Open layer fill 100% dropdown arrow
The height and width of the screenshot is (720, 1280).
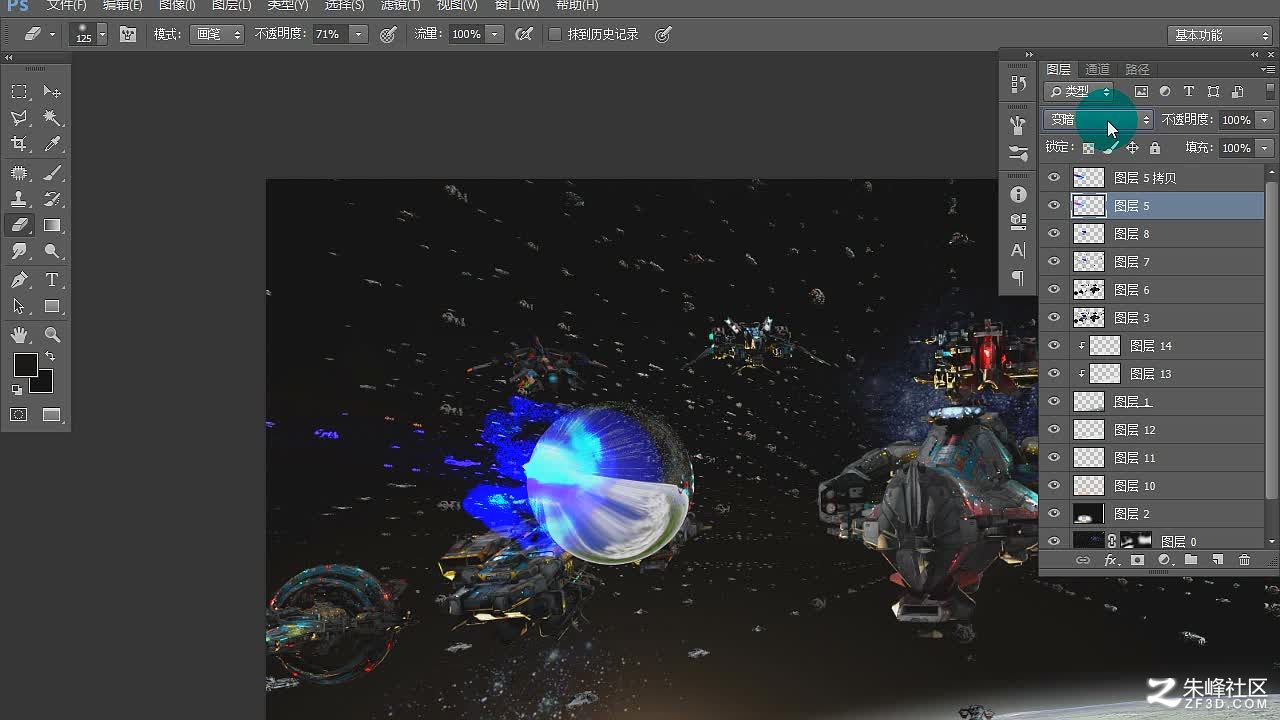[1265, 148]
